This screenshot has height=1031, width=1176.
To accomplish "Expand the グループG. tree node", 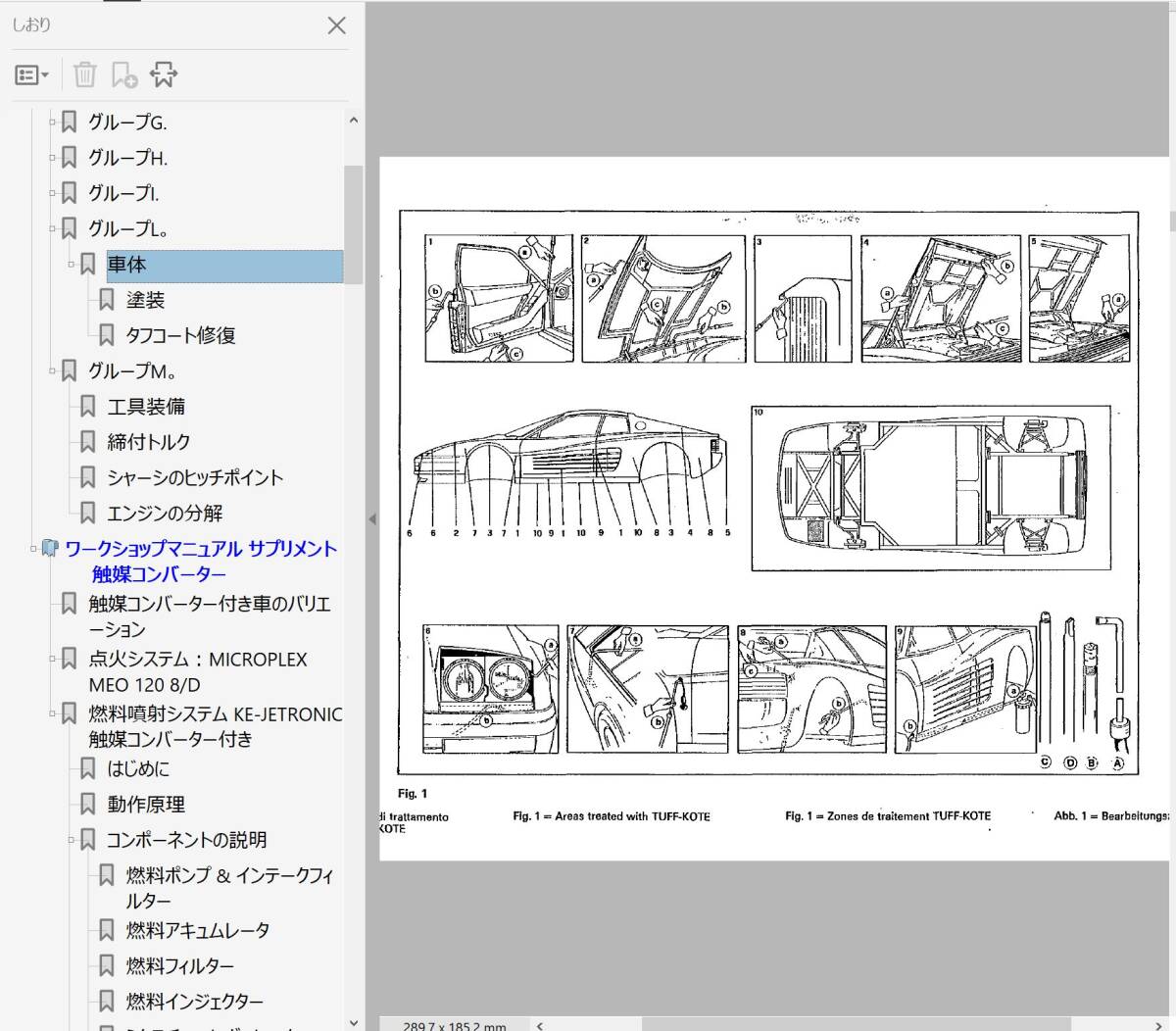I will [x=53, y=123].
